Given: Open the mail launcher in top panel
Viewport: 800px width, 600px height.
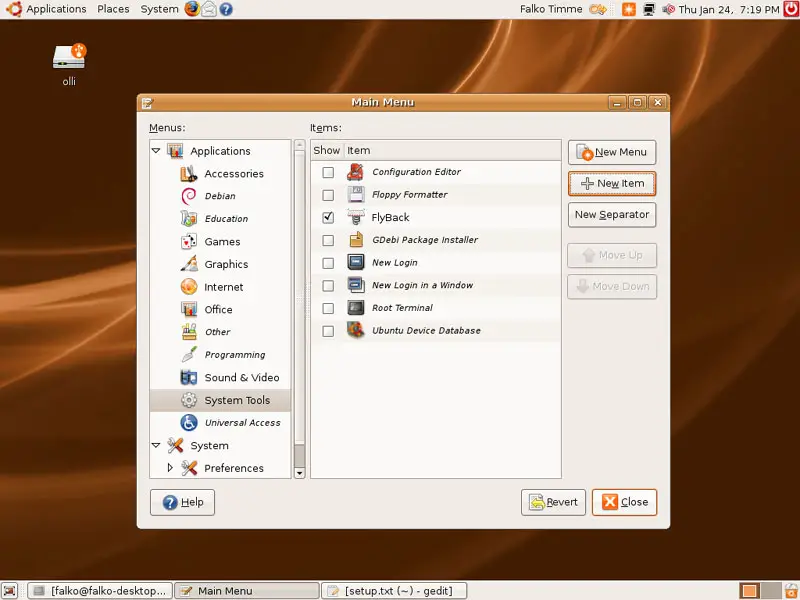Looking at the screenshot, I should [209, 9].
